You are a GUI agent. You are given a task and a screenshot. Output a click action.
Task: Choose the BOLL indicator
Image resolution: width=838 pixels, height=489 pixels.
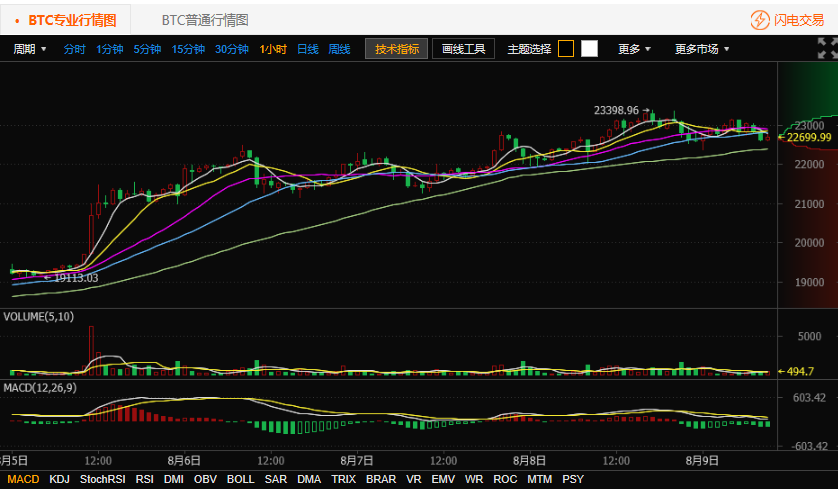point(240,479)
